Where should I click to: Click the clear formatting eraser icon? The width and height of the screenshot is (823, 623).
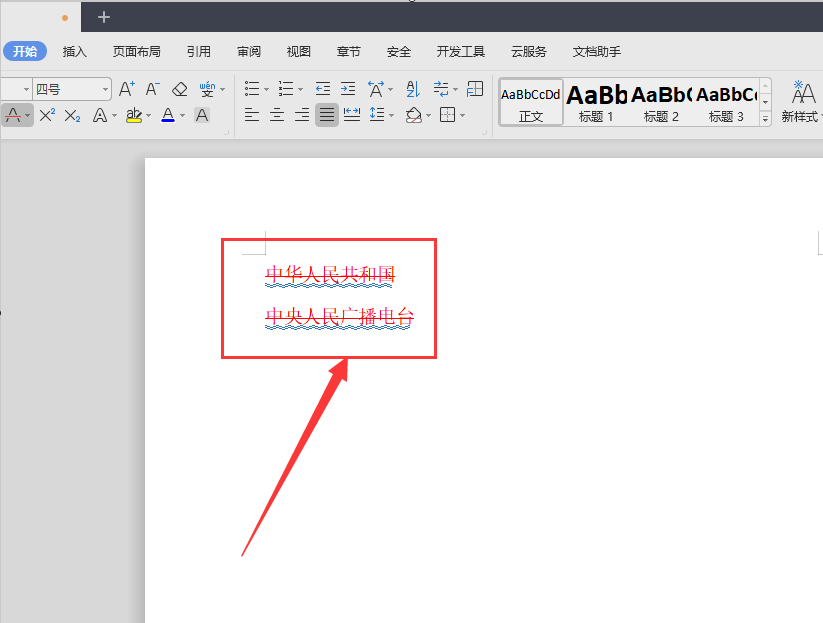(x=180, y=89)
